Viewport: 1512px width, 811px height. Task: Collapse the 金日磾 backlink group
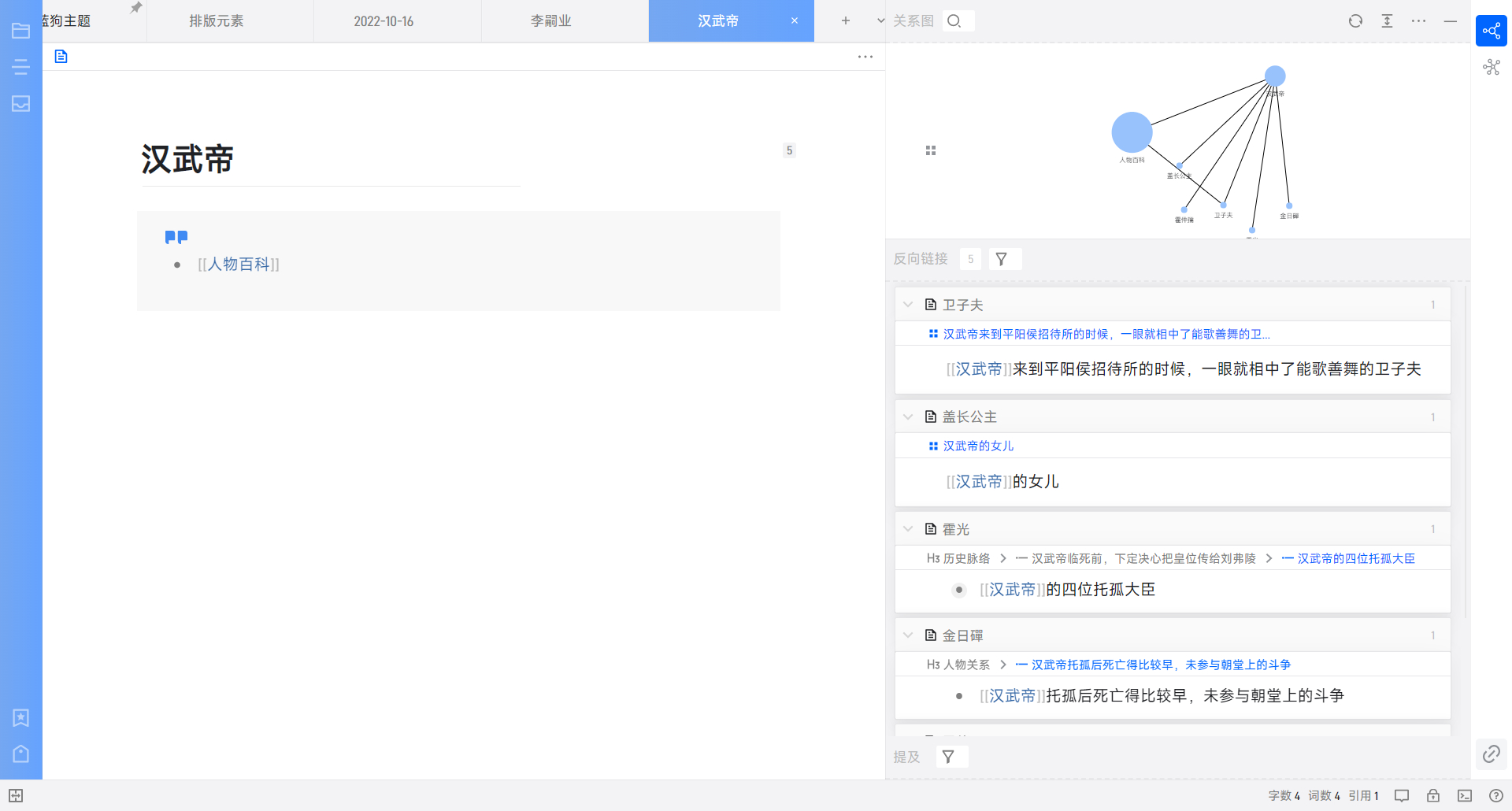tap(908, 635)
